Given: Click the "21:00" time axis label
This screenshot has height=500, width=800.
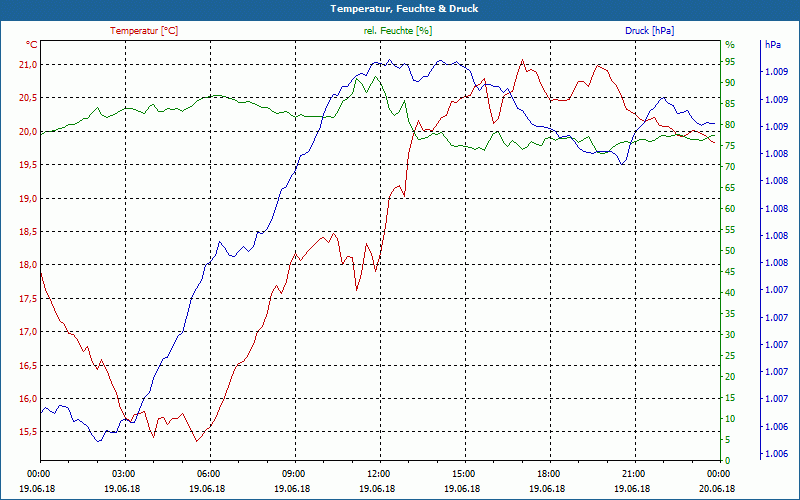Looking at the screenshot, I should pos(632,473).
